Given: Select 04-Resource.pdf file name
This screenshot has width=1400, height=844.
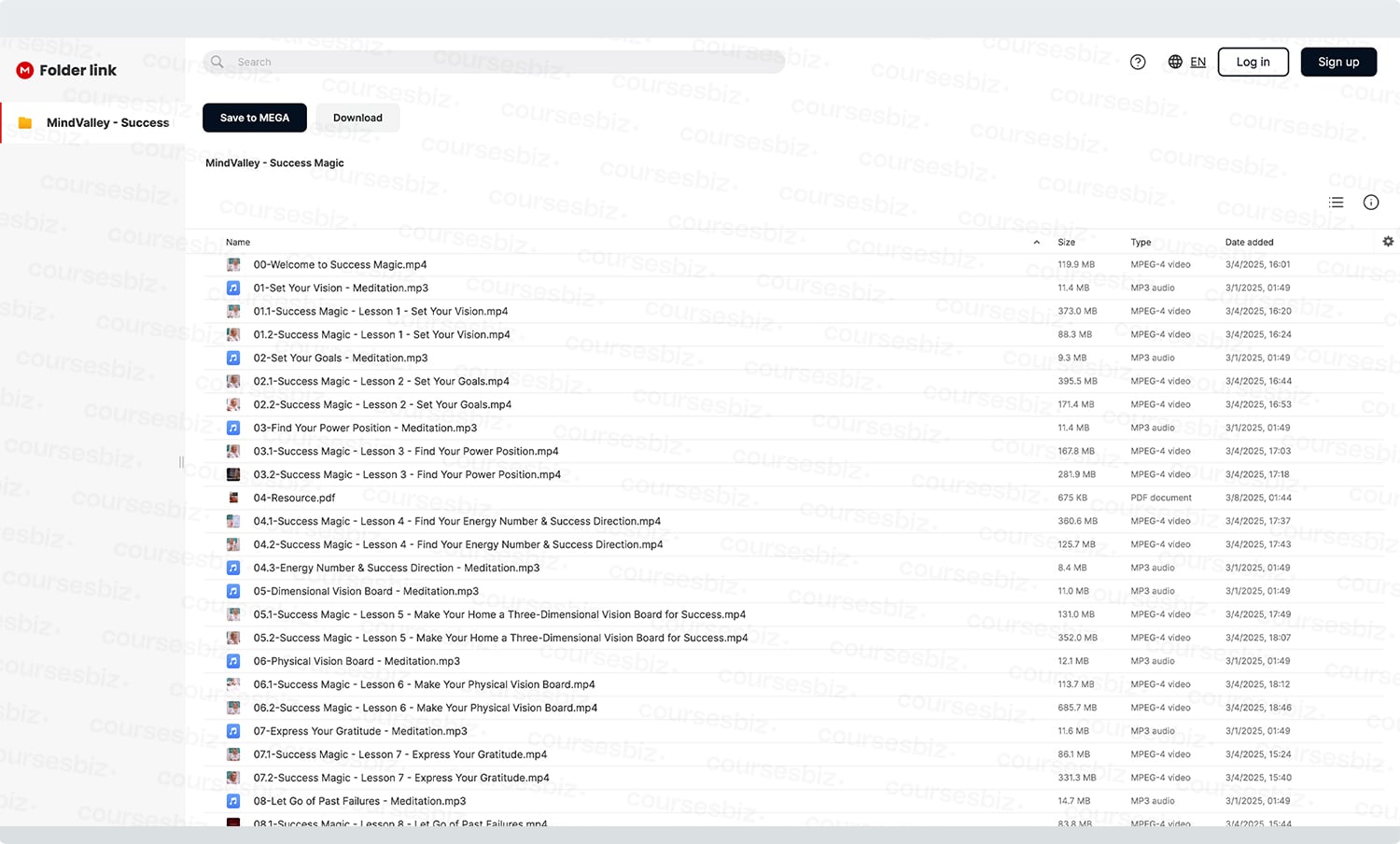Looking at the screenshot, I should click(x=294, y=498).
